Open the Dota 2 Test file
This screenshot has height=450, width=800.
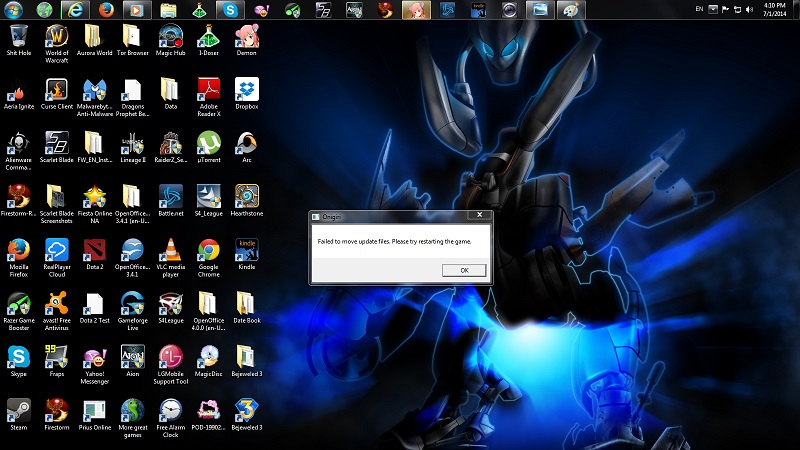94,308
